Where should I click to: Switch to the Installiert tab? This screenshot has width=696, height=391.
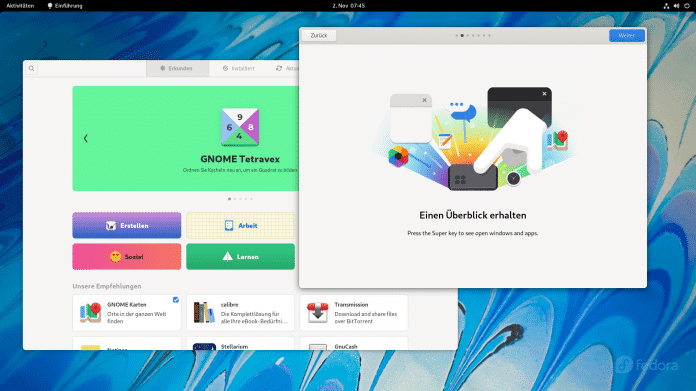(239, 68)
